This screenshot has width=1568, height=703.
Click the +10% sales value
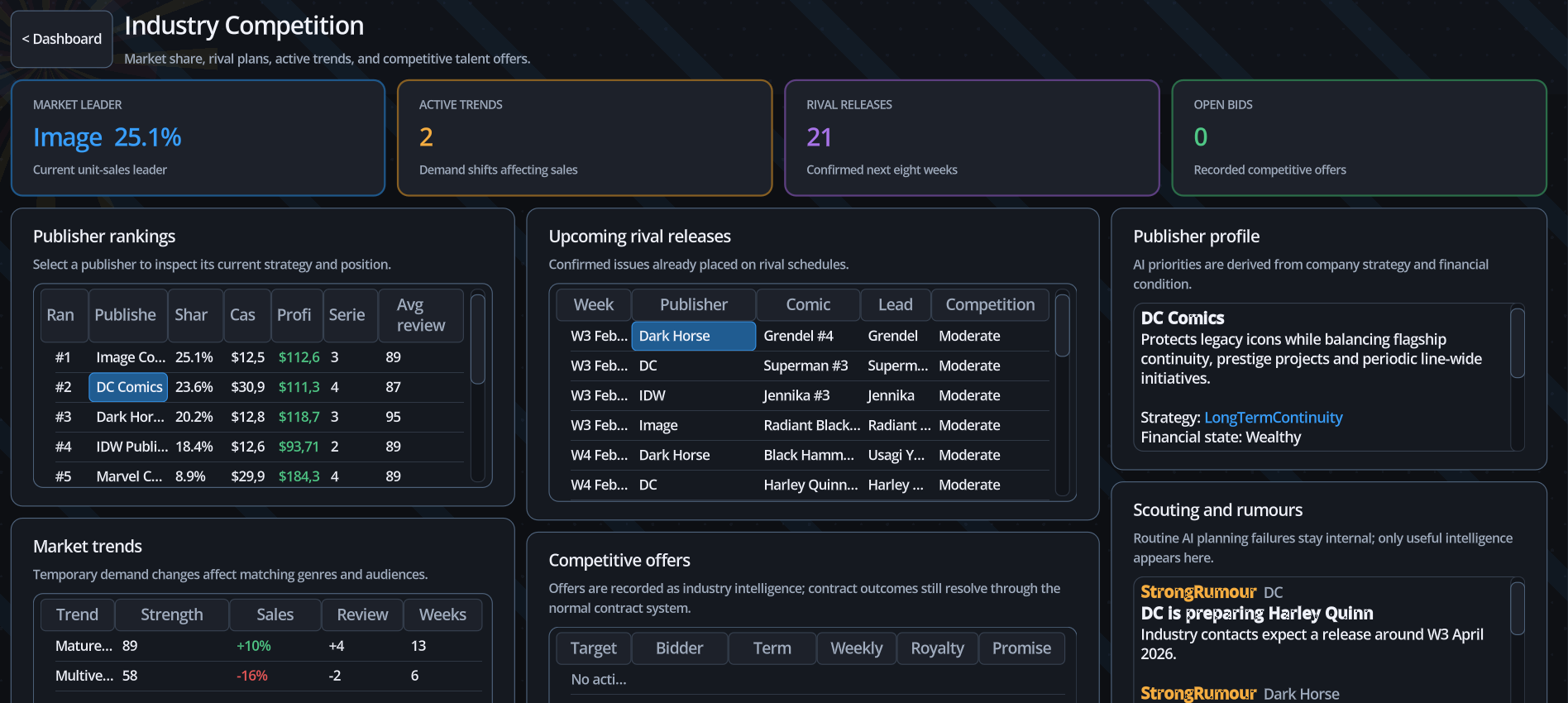[254, 646]
